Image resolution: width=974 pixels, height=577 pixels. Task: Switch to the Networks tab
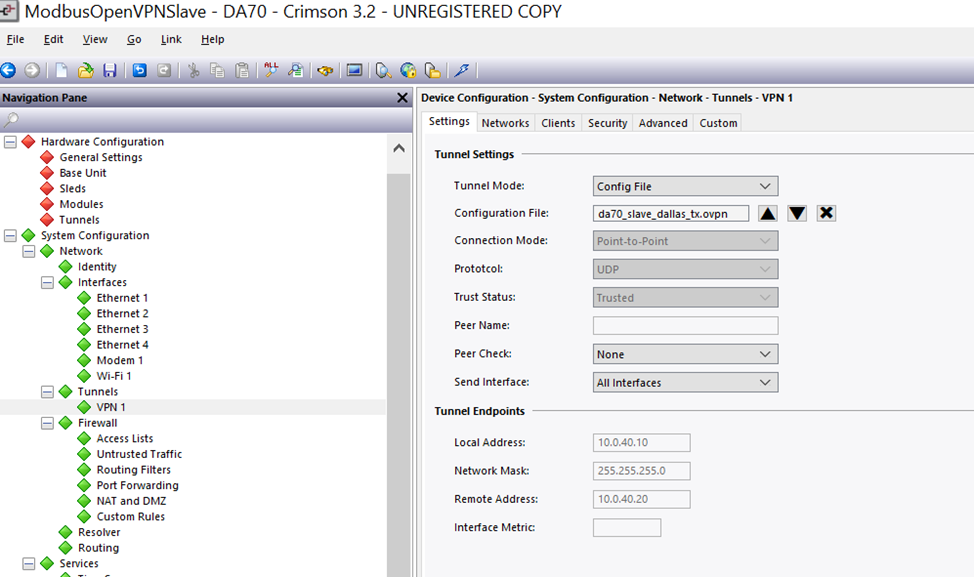pyautogui.click(x=505, y=123)
